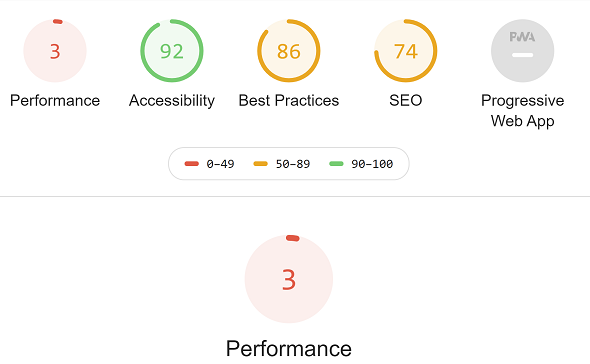Open the Accessibility 92 score gauge
590x364 pixels.
[x=172, y=50]
